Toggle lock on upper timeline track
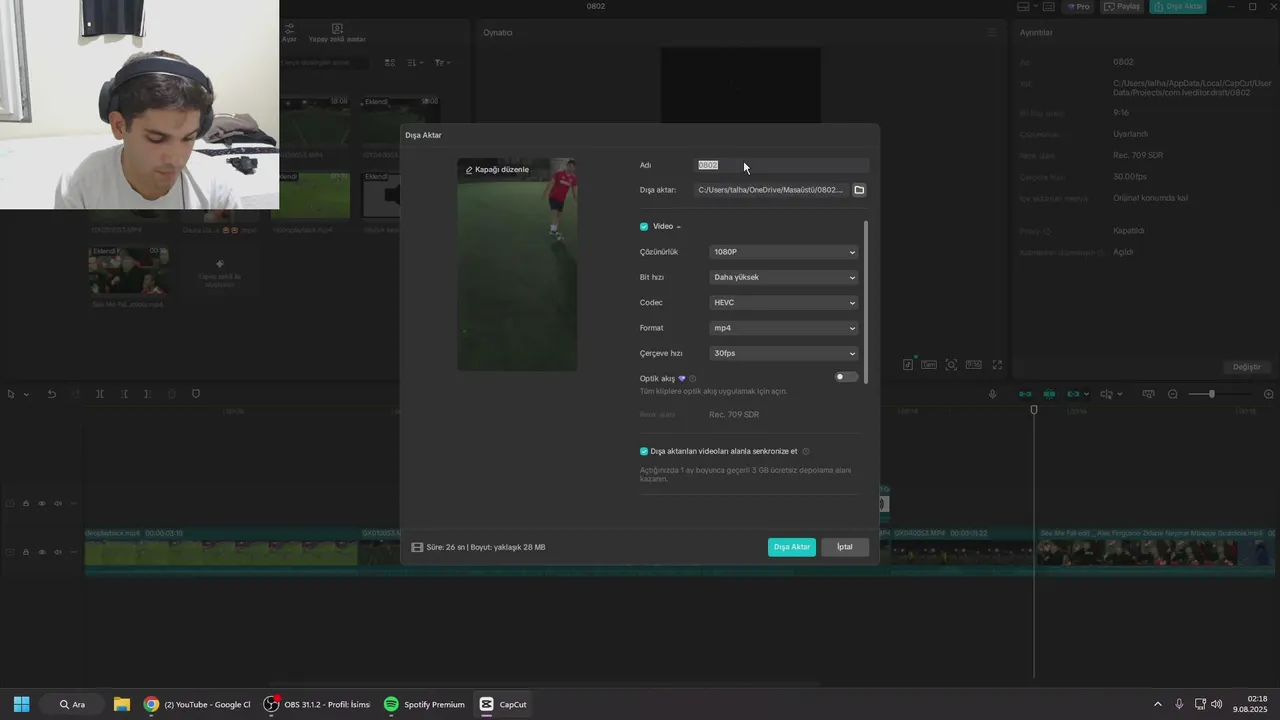1280x720 pixels. click(26, 504)
